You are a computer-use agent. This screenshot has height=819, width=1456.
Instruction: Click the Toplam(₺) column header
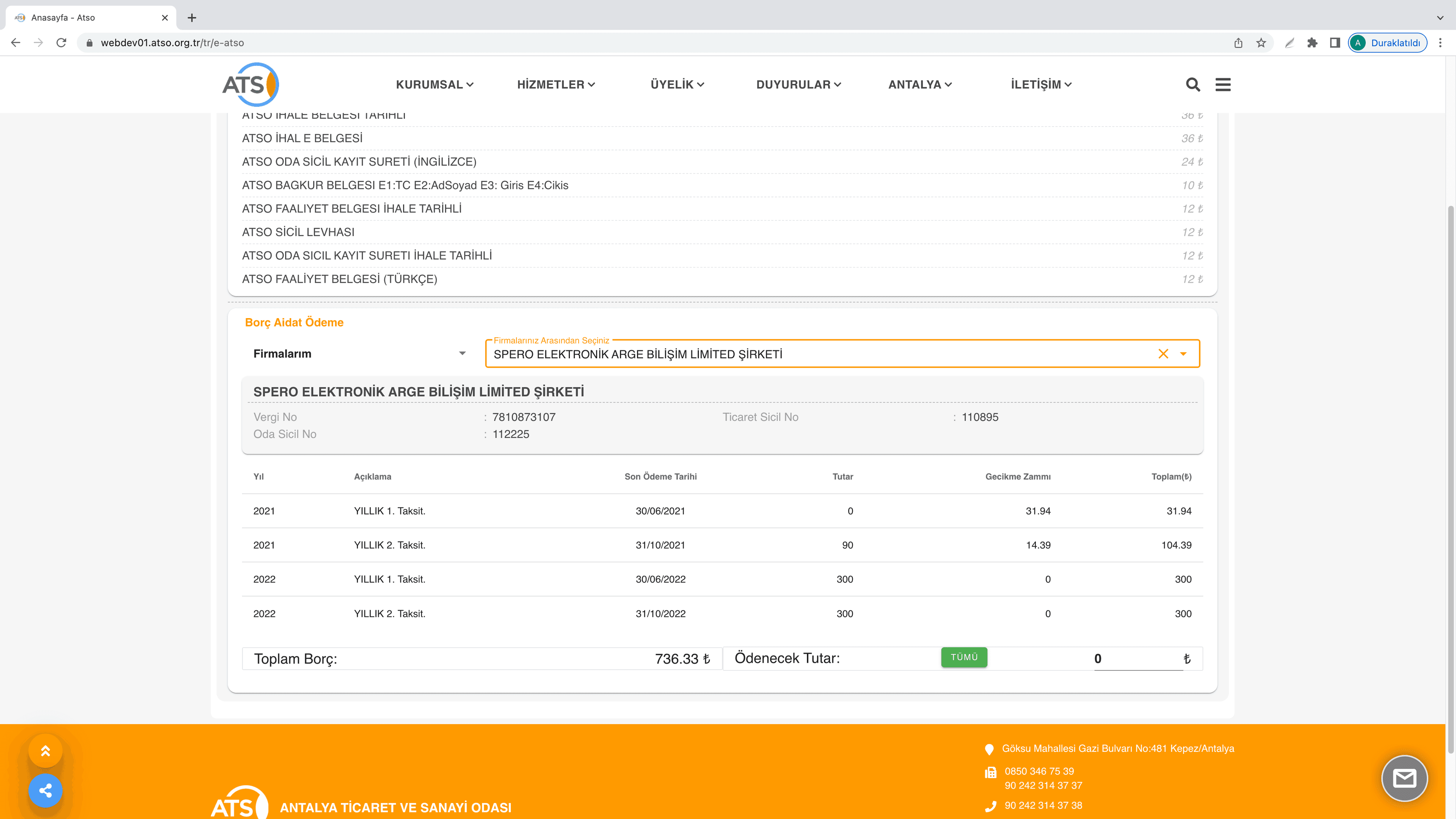tap(1171, 477)
